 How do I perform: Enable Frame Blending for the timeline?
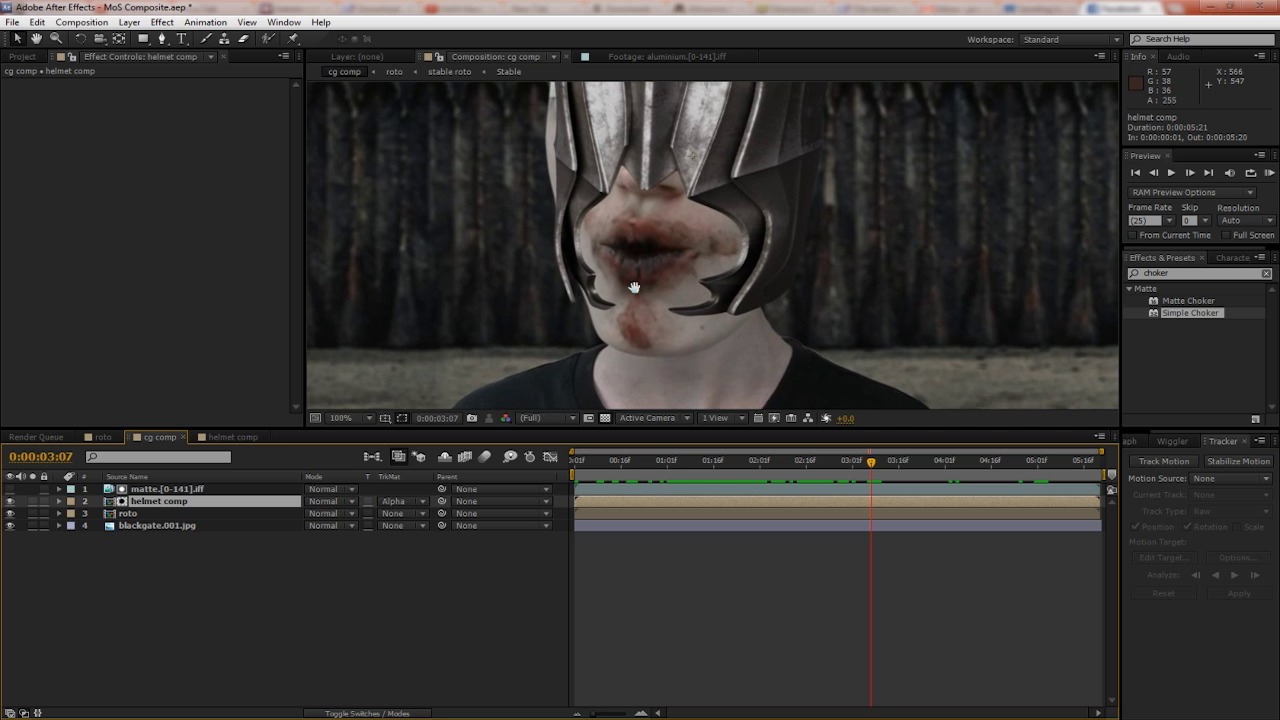click(465, 457)
